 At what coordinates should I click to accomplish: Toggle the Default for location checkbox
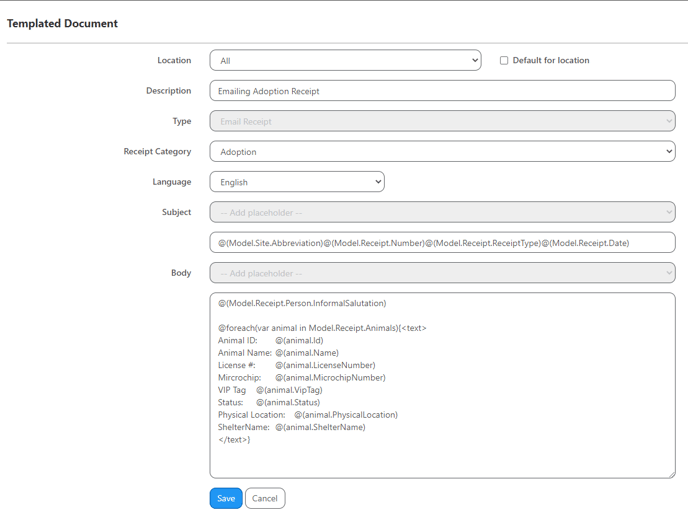504,61
